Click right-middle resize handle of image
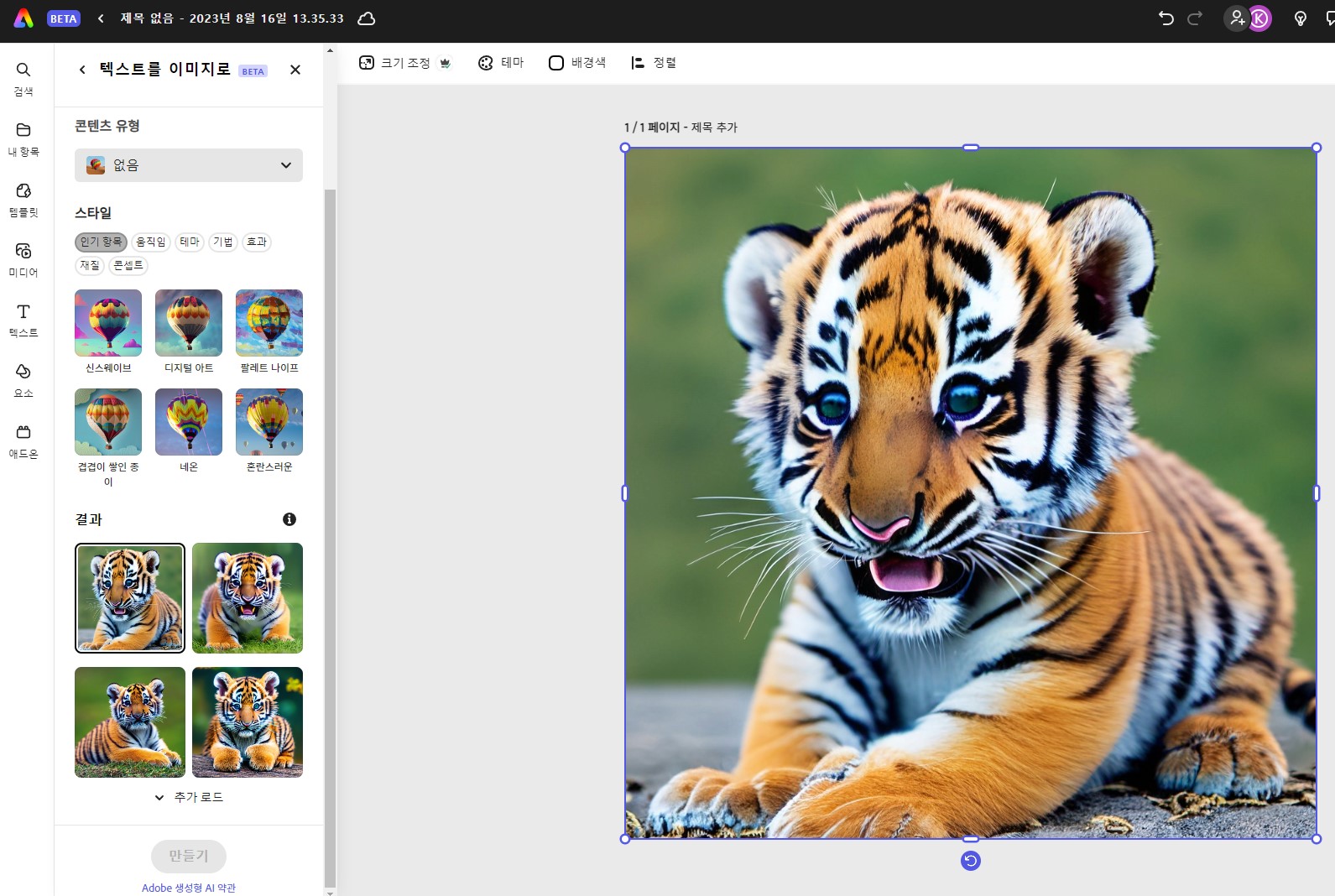Viewport: 1335px width, 896px height. point(1317,493)
